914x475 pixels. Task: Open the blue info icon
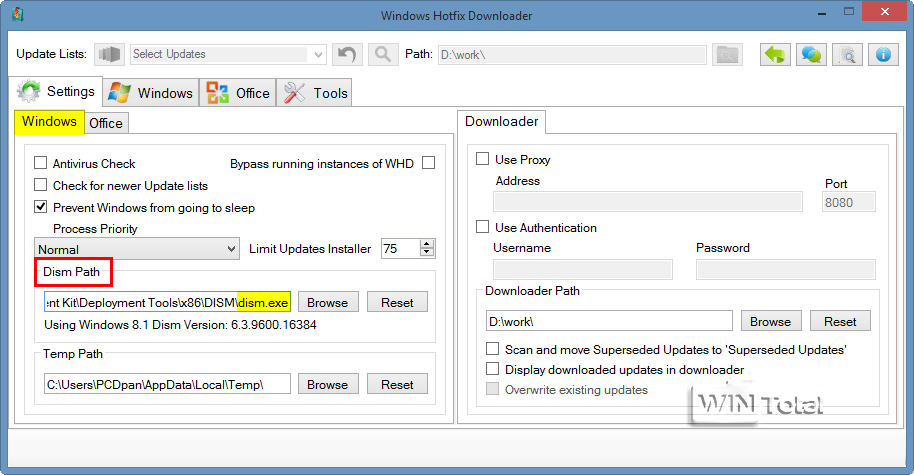click(884, 55)
